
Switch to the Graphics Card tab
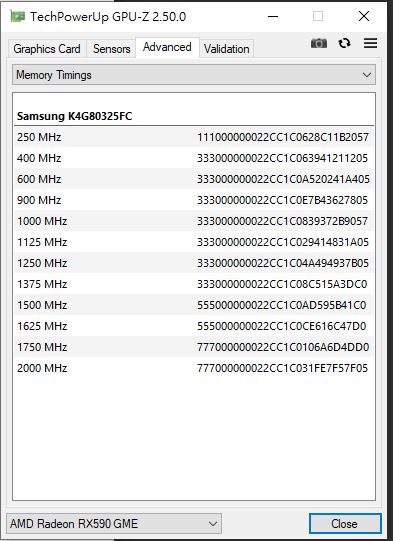click(47, 49)
